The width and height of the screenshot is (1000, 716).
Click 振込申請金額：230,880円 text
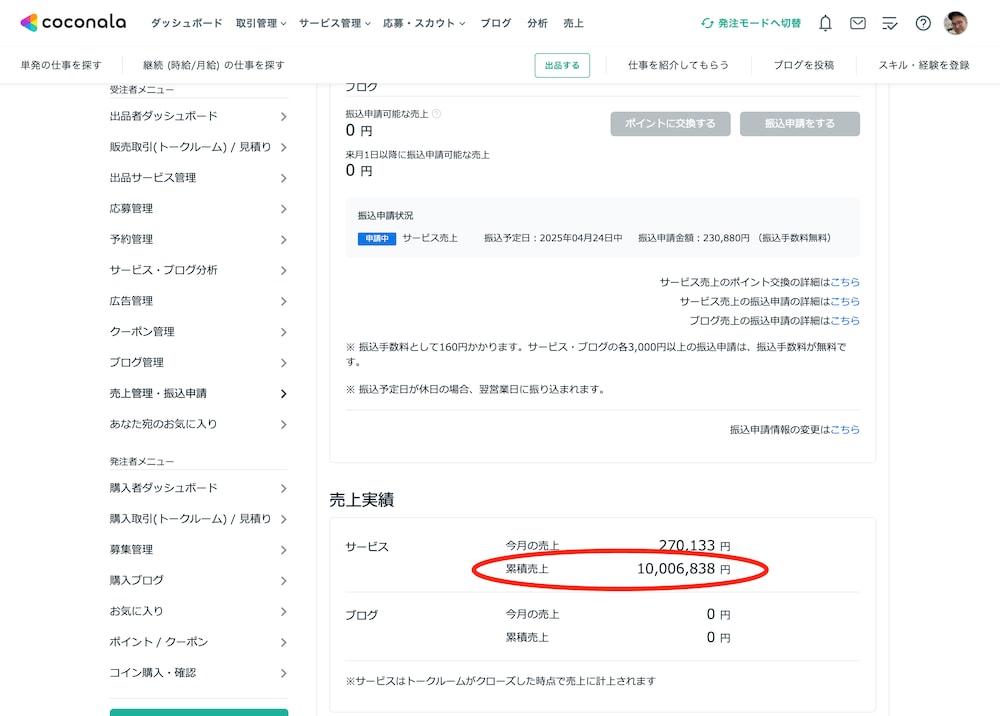coord(694,238)
